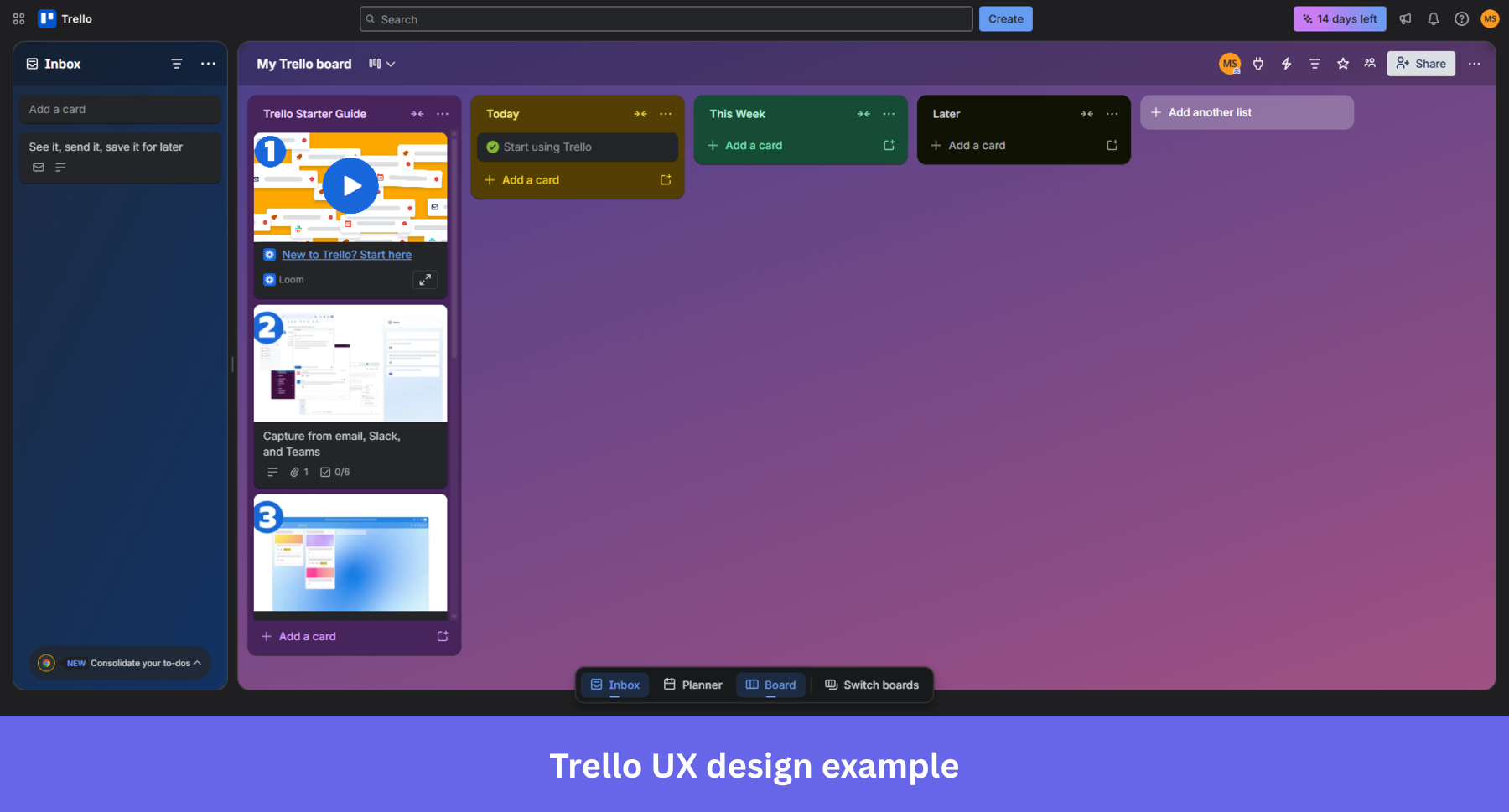Collapse the Later list
This screenshot has height=812, width=1509.
1087,113
